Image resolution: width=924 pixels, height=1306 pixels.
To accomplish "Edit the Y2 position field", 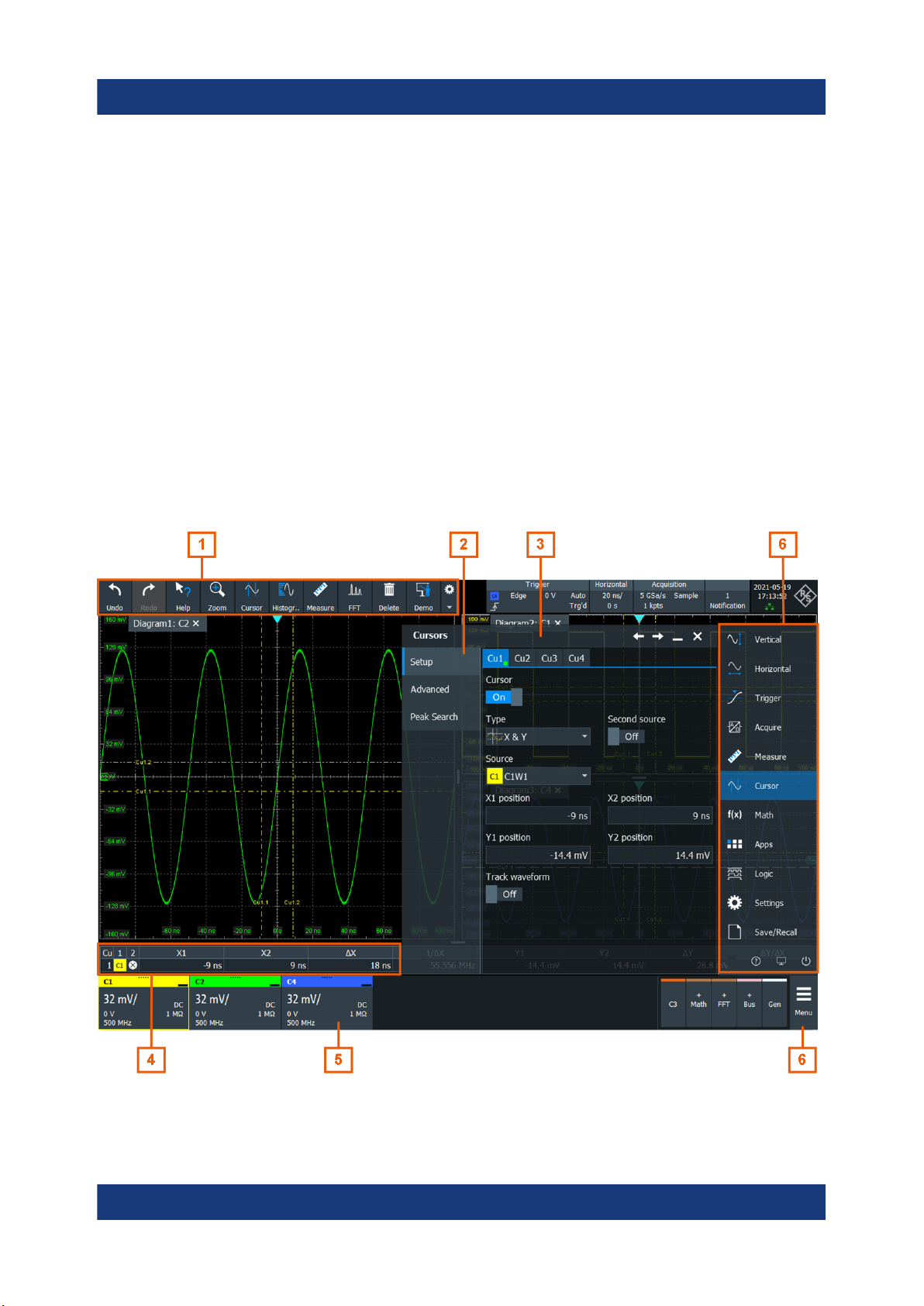I will (660, 855).
